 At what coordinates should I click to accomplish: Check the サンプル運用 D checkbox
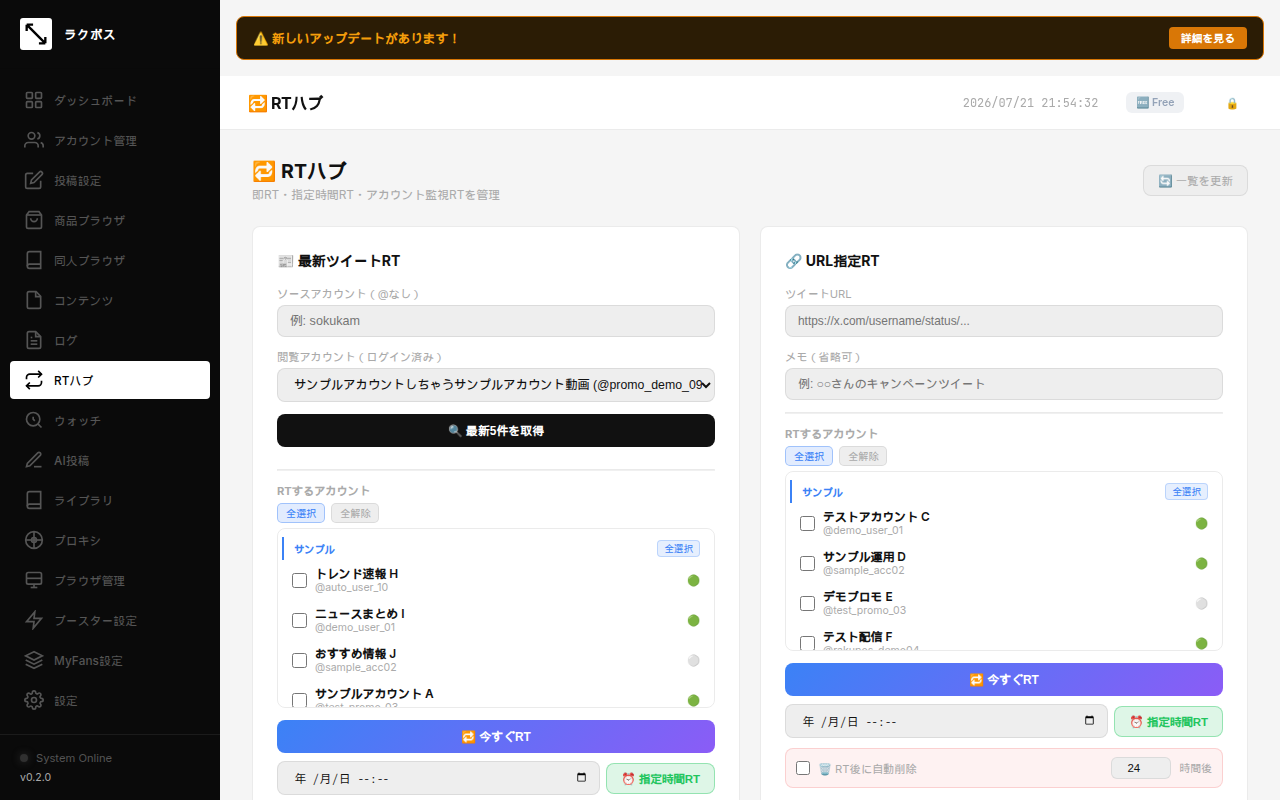pyautogui.click(x=807, y=563)
